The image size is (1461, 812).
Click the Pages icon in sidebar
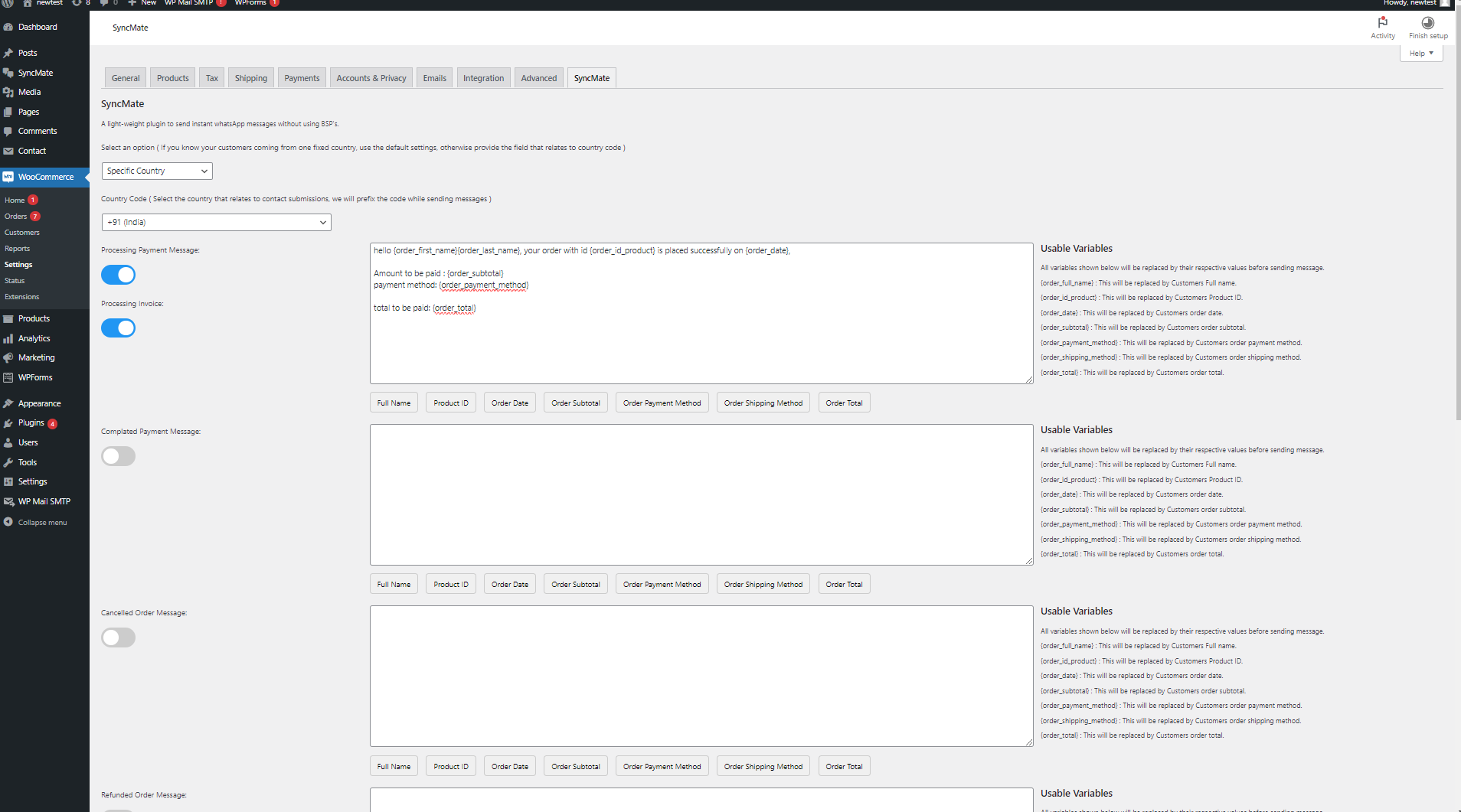[x=8, y=112]
